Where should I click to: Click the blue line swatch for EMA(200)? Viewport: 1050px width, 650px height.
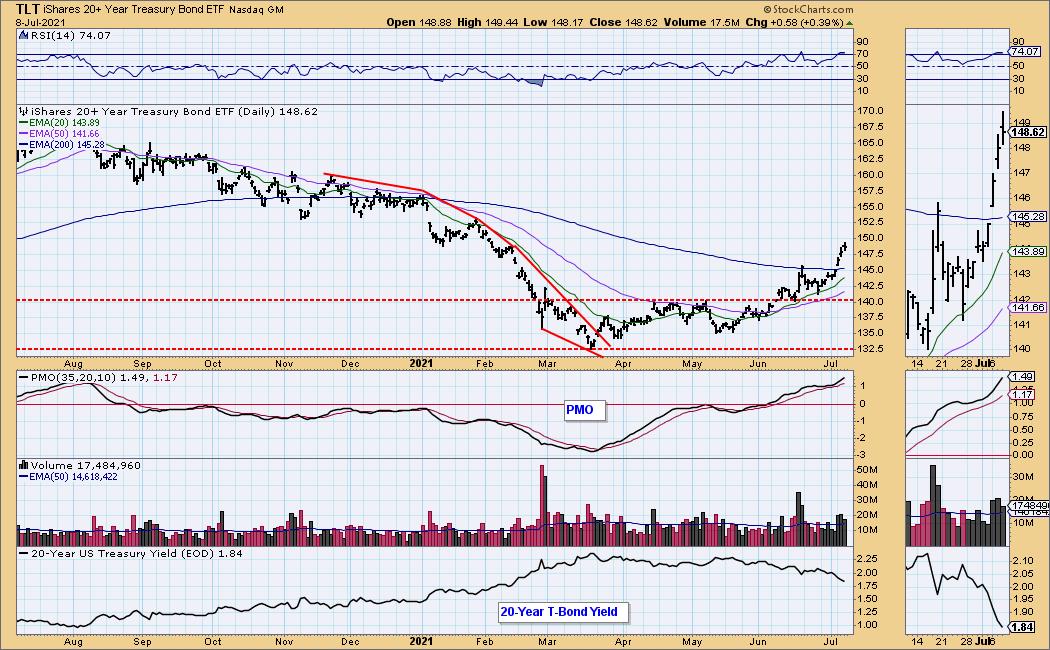23,145
